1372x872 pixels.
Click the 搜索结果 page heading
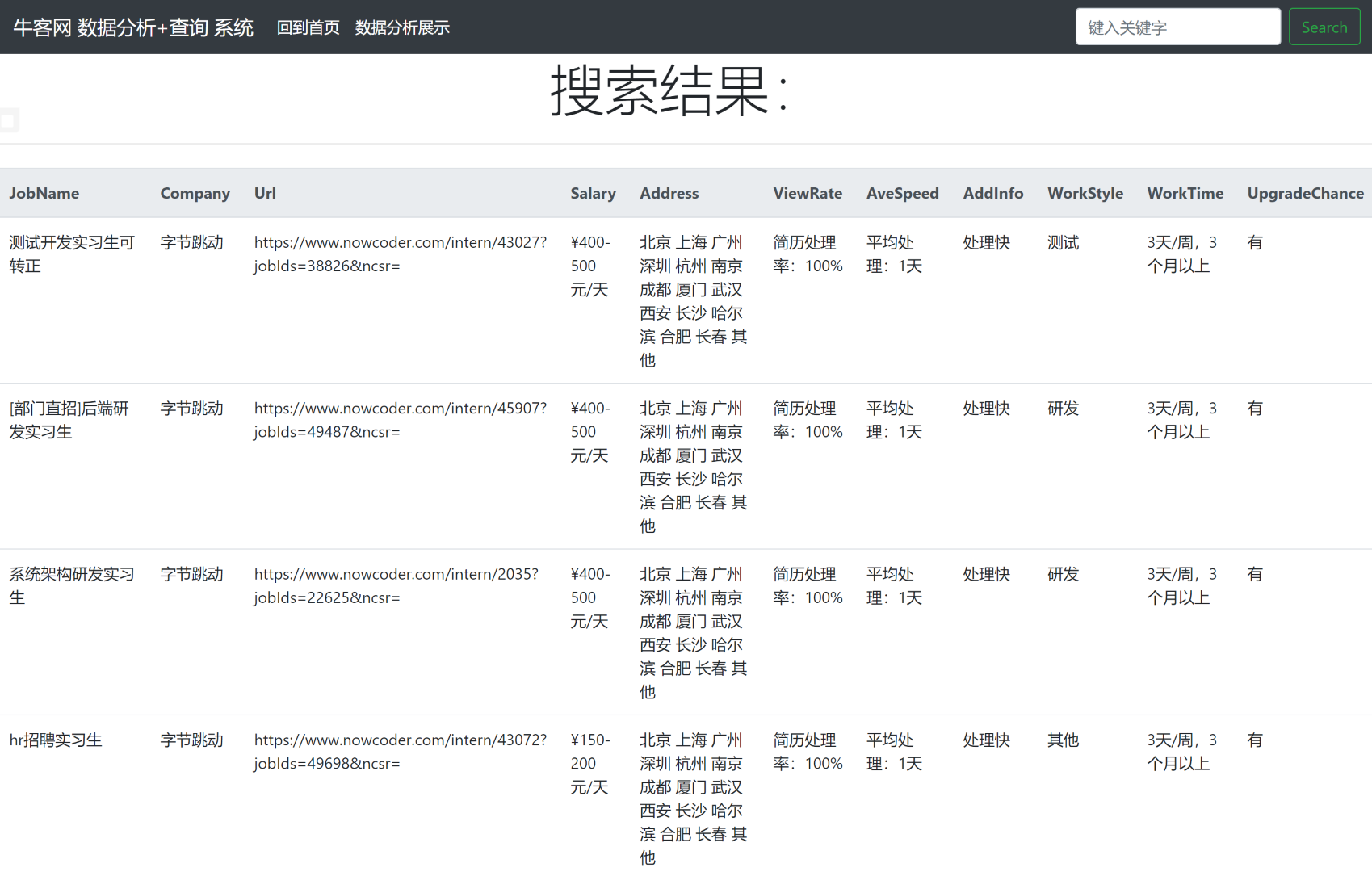pos(669,94)
